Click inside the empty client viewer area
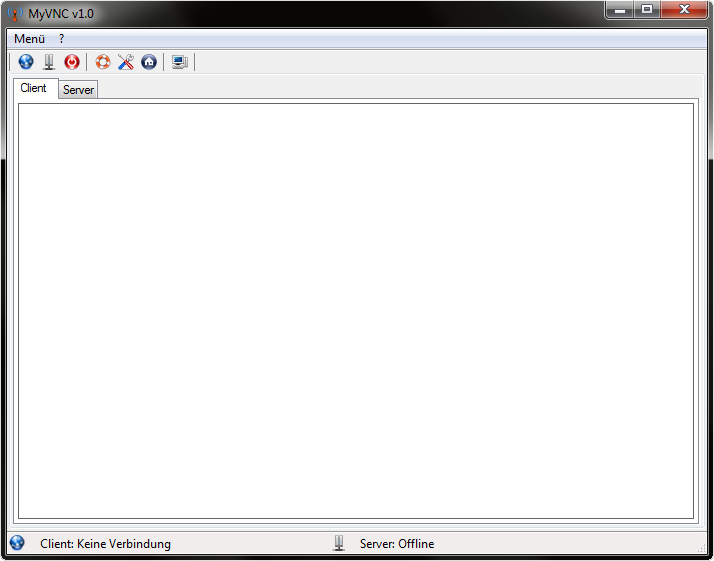714x561 pixels. [x=356, y=311]
